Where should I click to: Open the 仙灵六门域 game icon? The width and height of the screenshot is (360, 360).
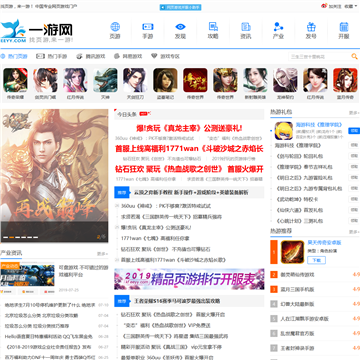point(45,80)
